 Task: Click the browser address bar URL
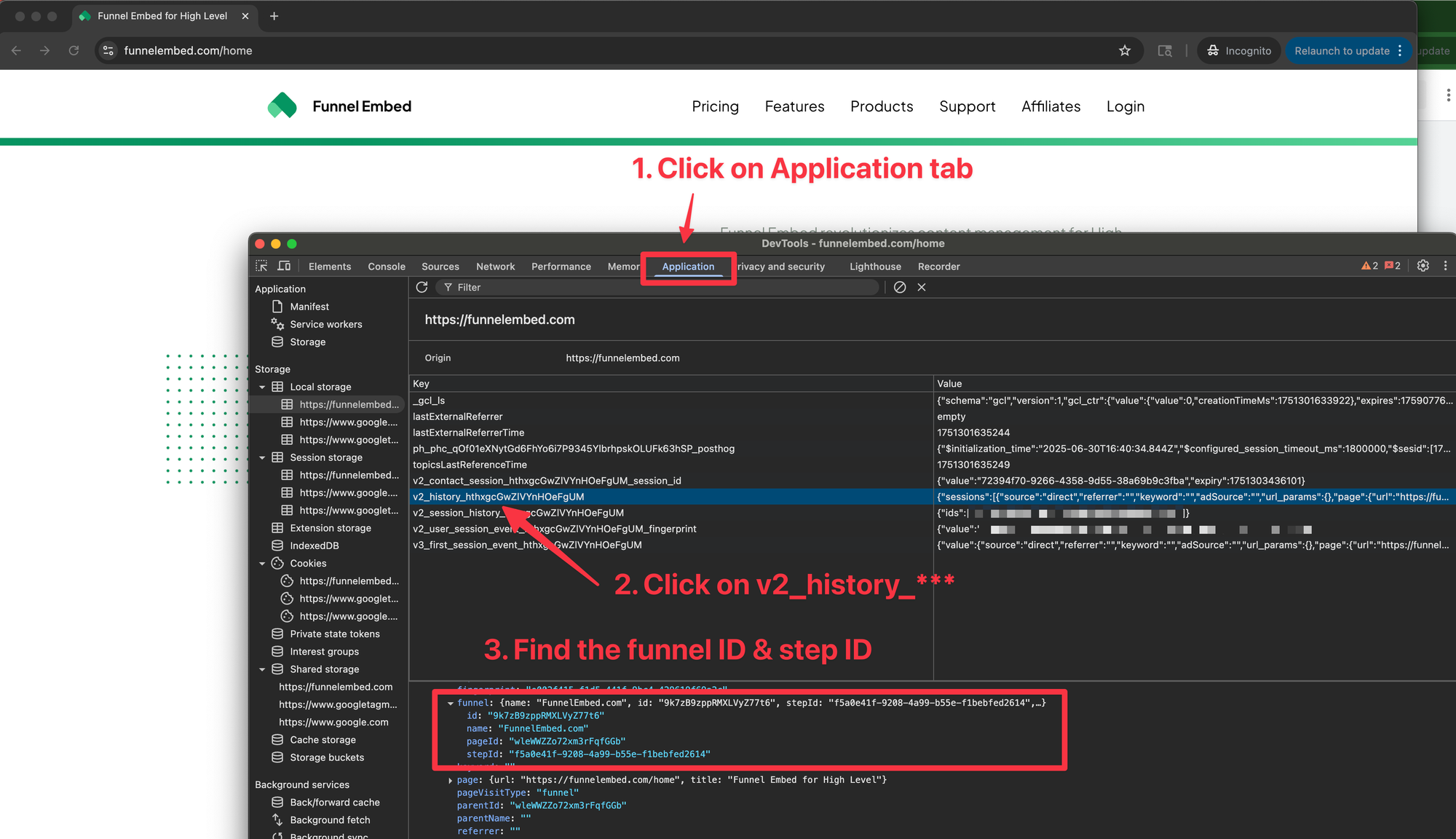(x=188, y=50)
